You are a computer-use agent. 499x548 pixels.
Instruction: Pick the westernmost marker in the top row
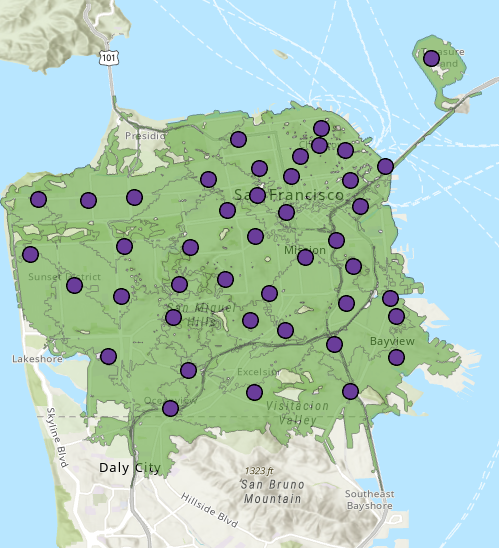click(x=39, y=199)
